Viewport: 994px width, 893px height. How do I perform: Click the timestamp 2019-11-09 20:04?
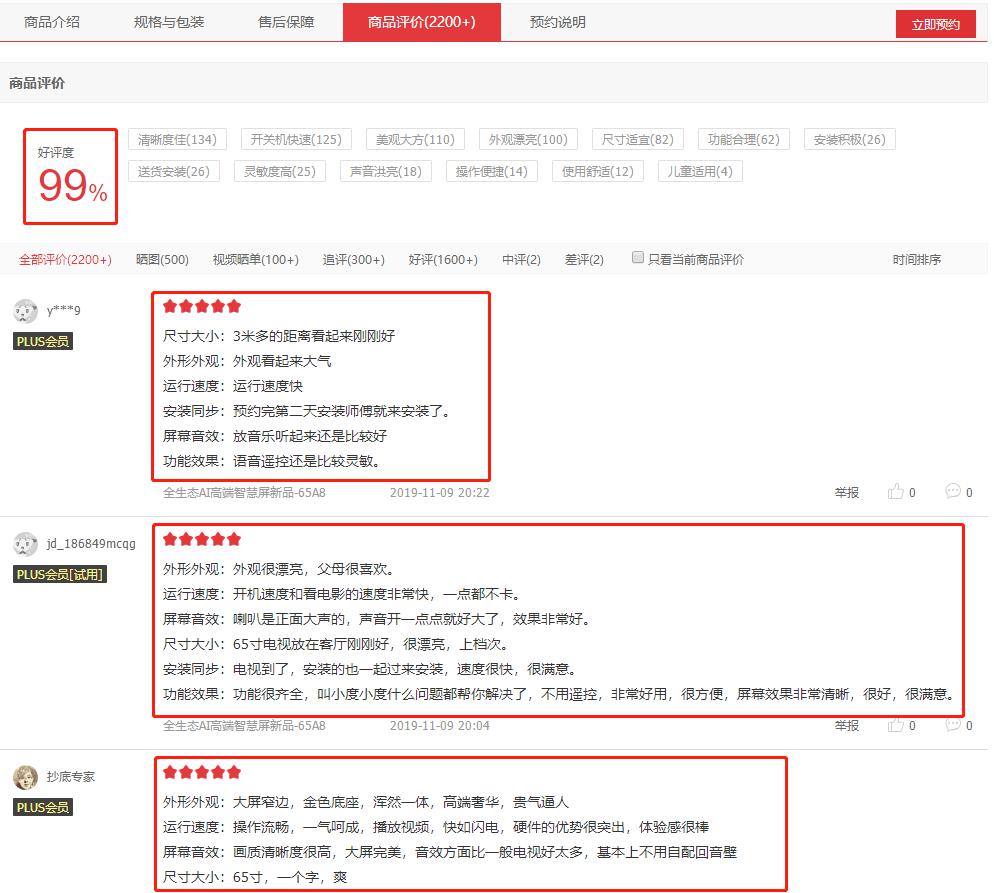(439, 726)
